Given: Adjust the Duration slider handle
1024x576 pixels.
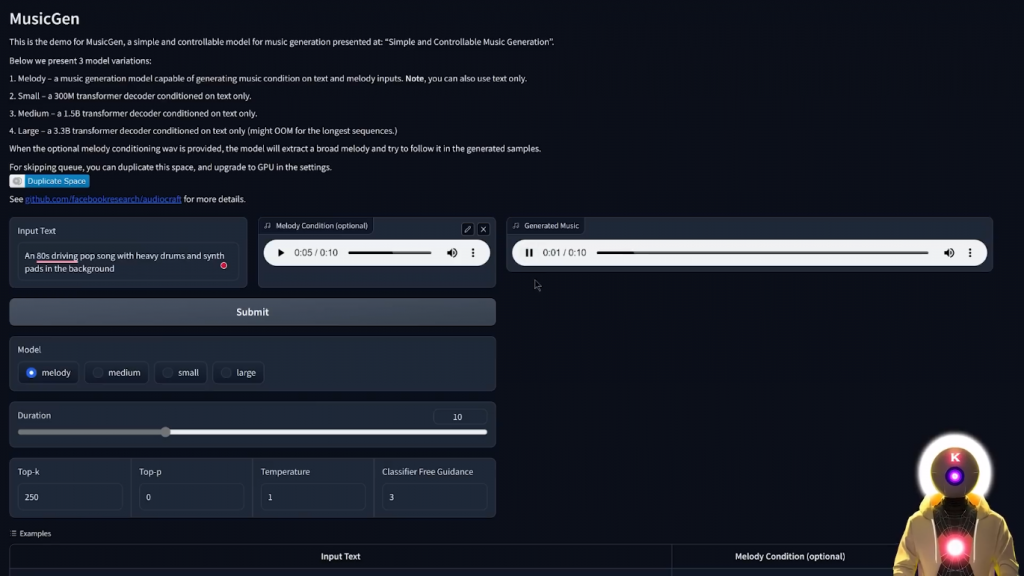Looking at the screenshot, I should 166,432.
